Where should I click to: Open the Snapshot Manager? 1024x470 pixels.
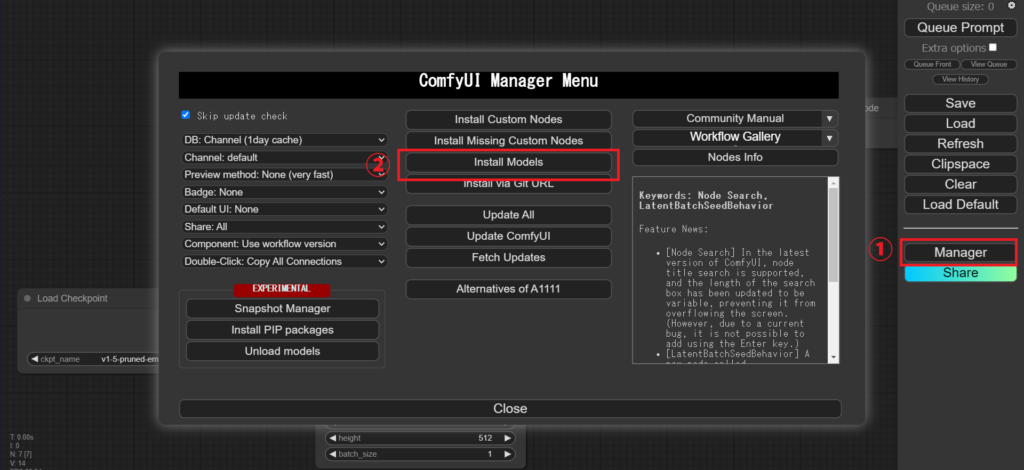282,309
